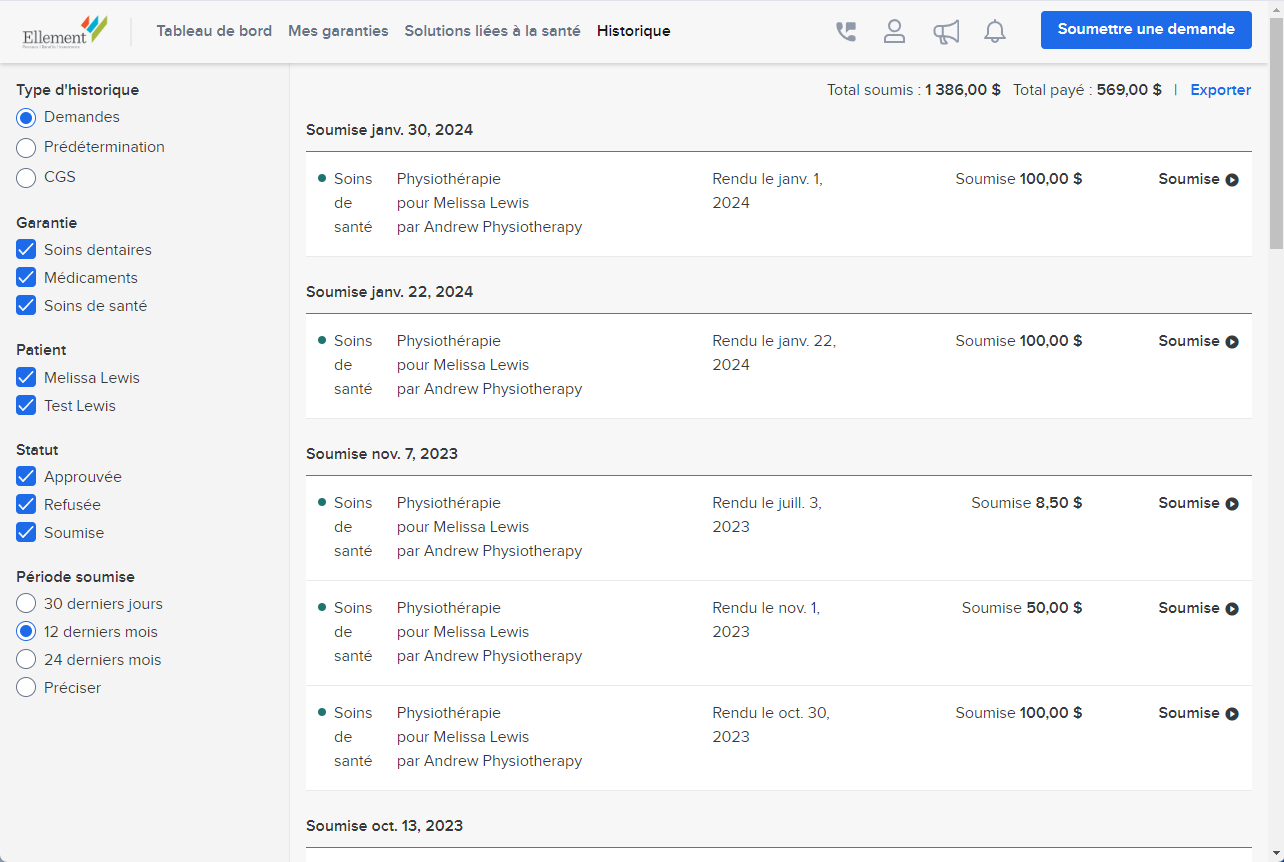The width and height of the screenshot is (1284, 862).
Task: Click the Ellement logo
Action: 65,32
